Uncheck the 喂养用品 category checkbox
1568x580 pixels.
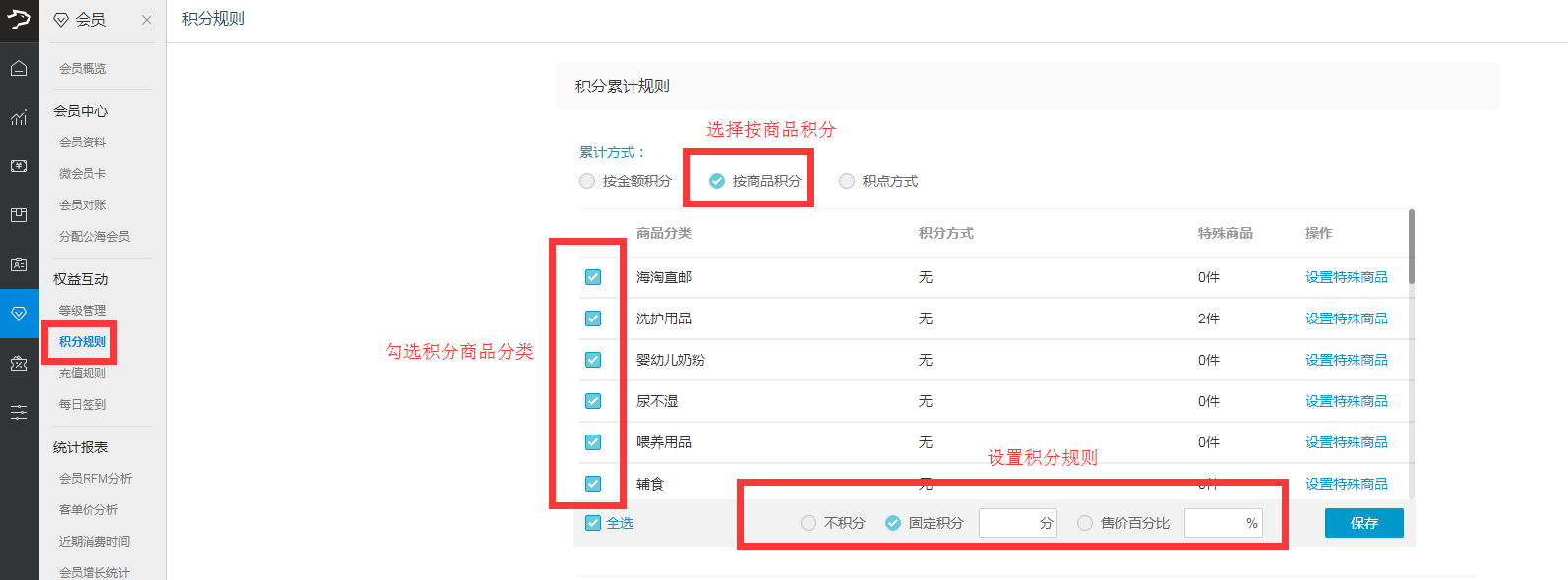tap(593, 442)
